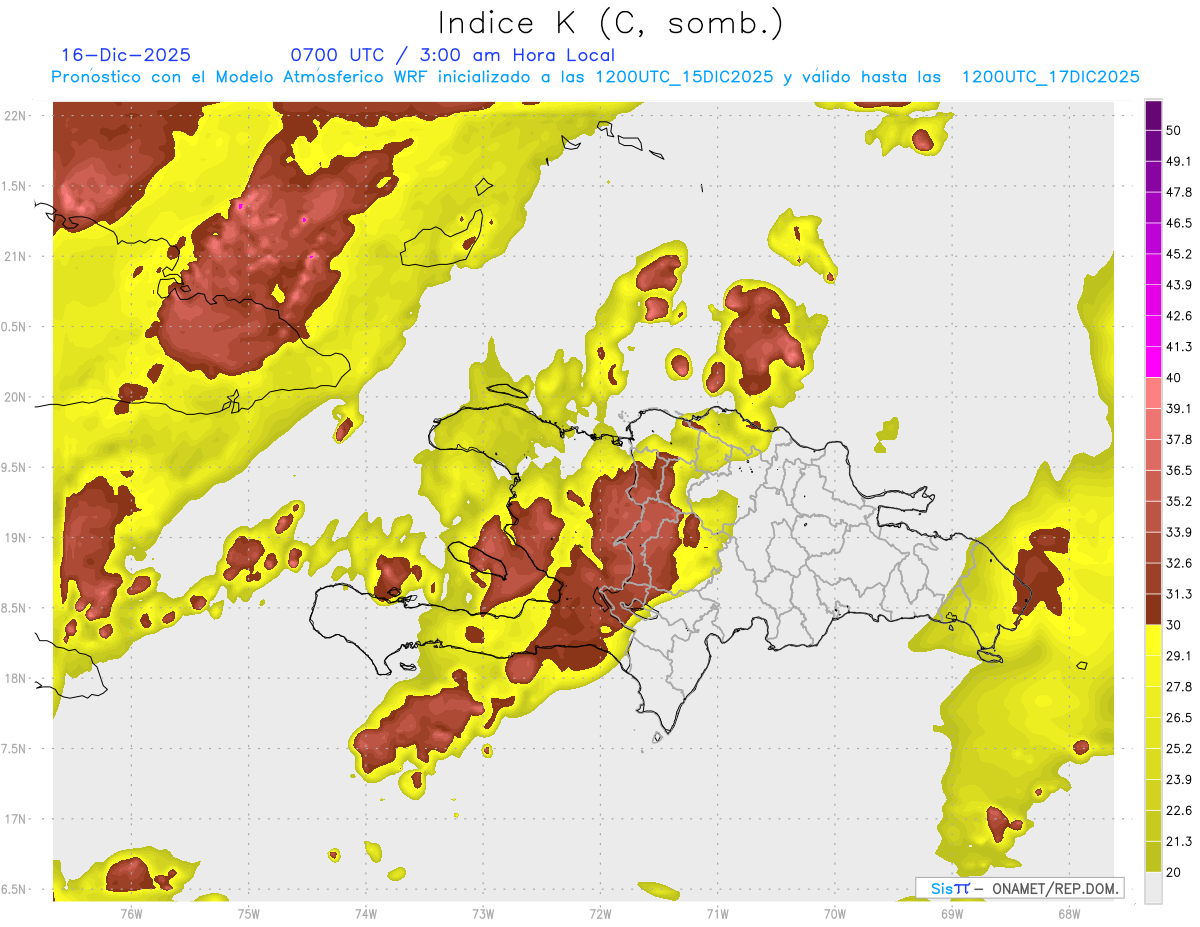The width and height of the screenshot is (1200, 927).
Task: Click the legend value "26.5"
Action: (x=1179, y=718)
